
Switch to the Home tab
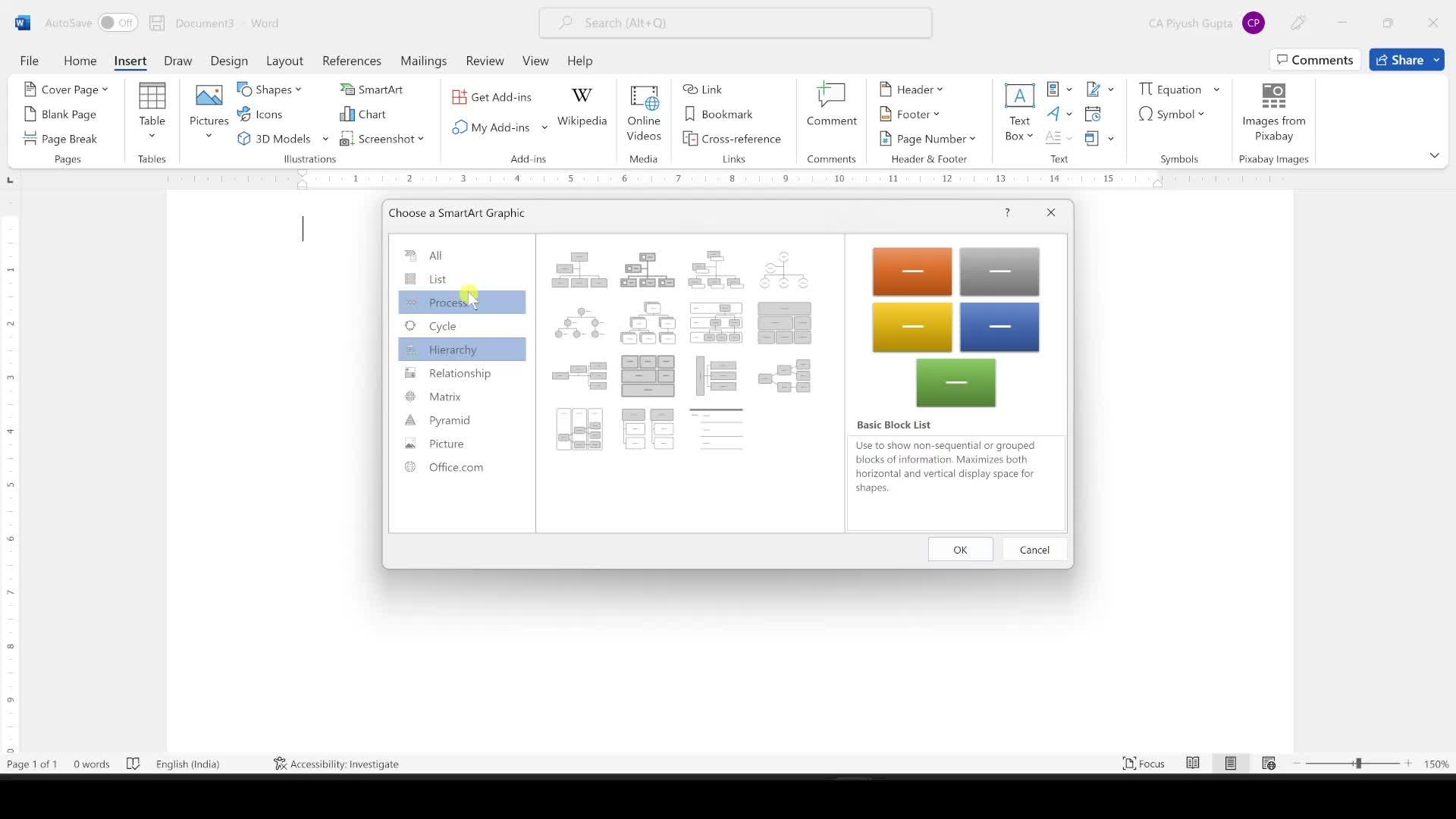click(80, 61)
